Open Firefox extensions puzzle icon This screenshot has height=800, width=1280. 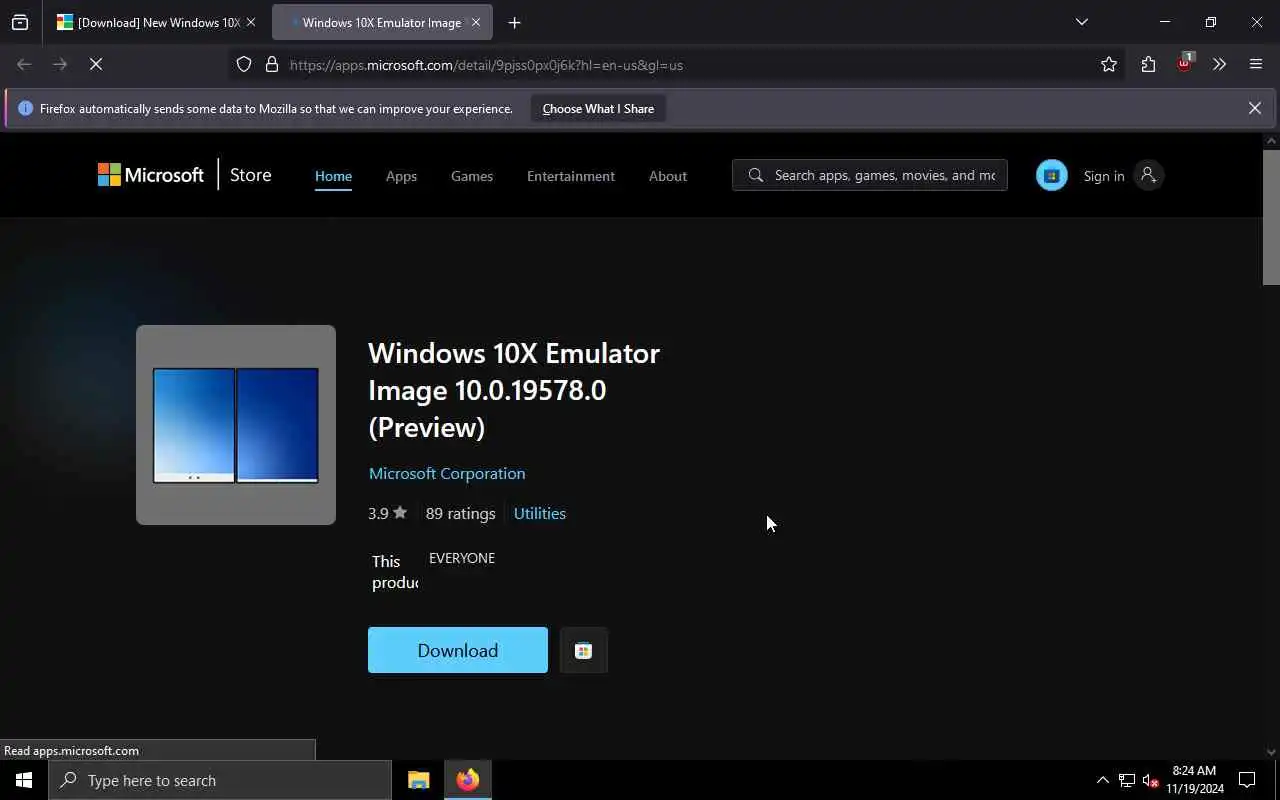point(1148,64)
